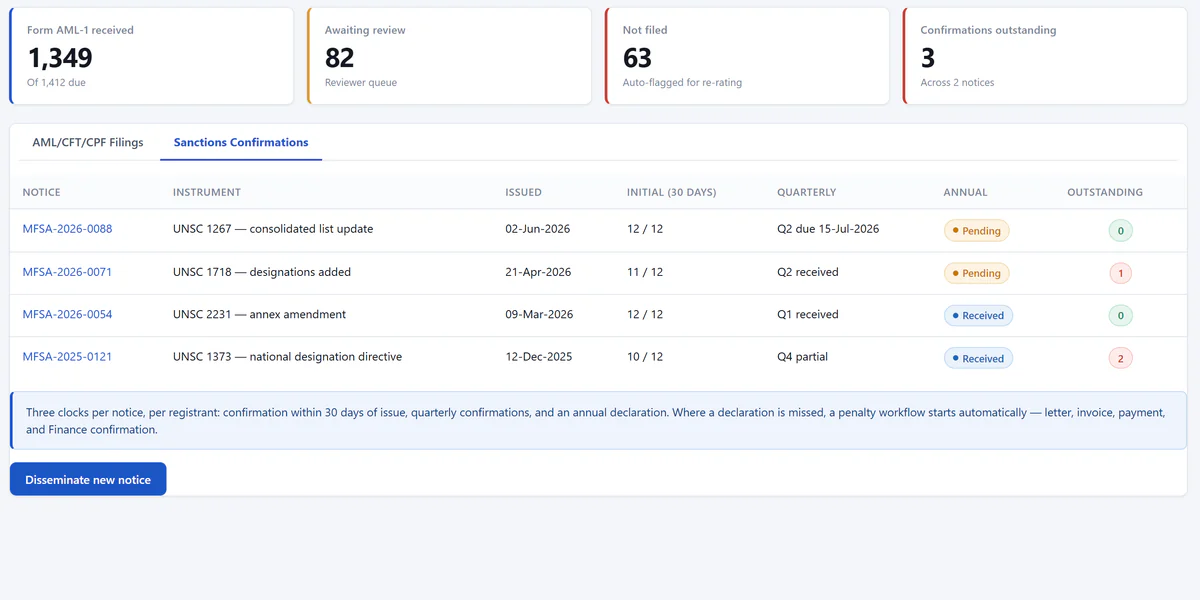The image size is (1200, 600).
Task: Click outstanding count 1 for MFSA-2026-0071
Action: 1120,273
